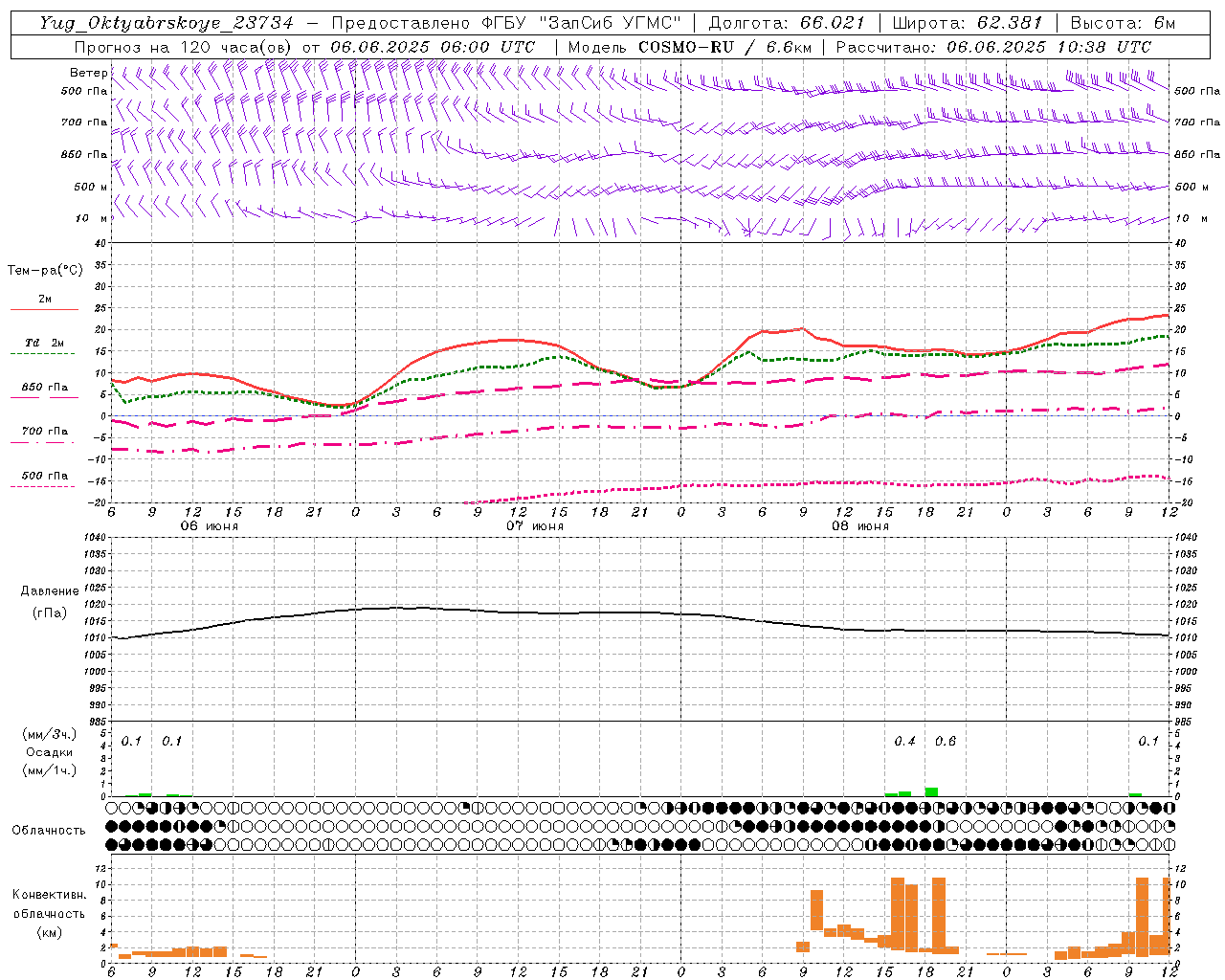
Task: Click the 0.6 precipitation amount value
Action: 946,742
